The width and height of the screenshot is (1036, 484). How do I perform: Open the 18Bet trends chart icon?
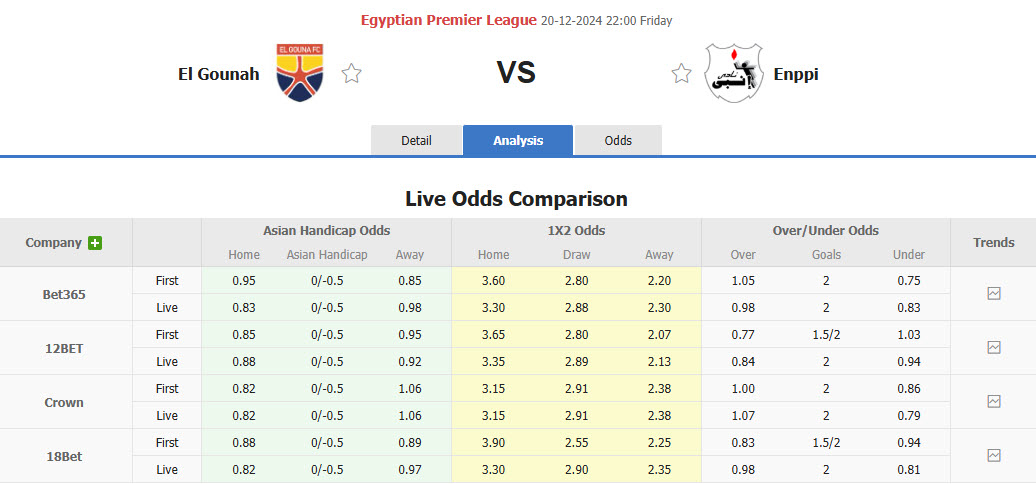pyautogui.click(x=993, y=456)
